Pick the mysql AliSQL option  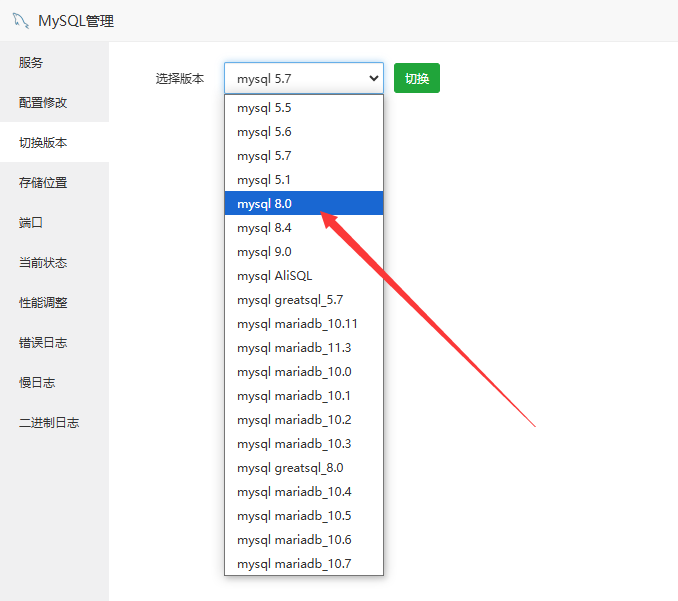[x=304, y=275]
